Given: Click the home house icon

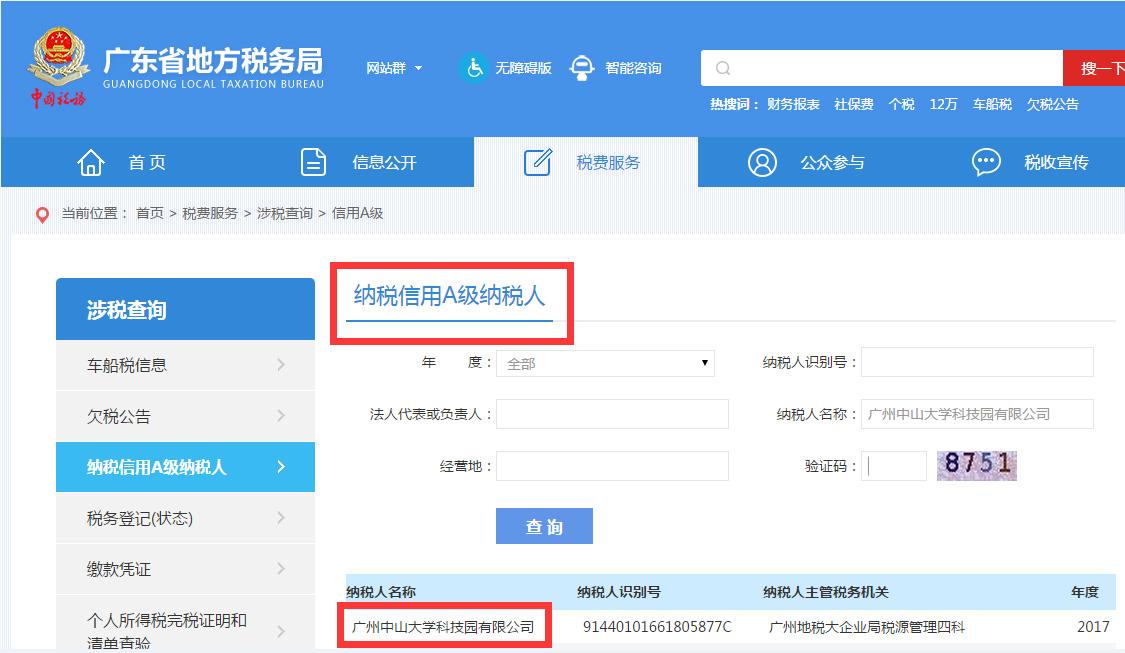Looking at the screenshot, I should (91, 163).
